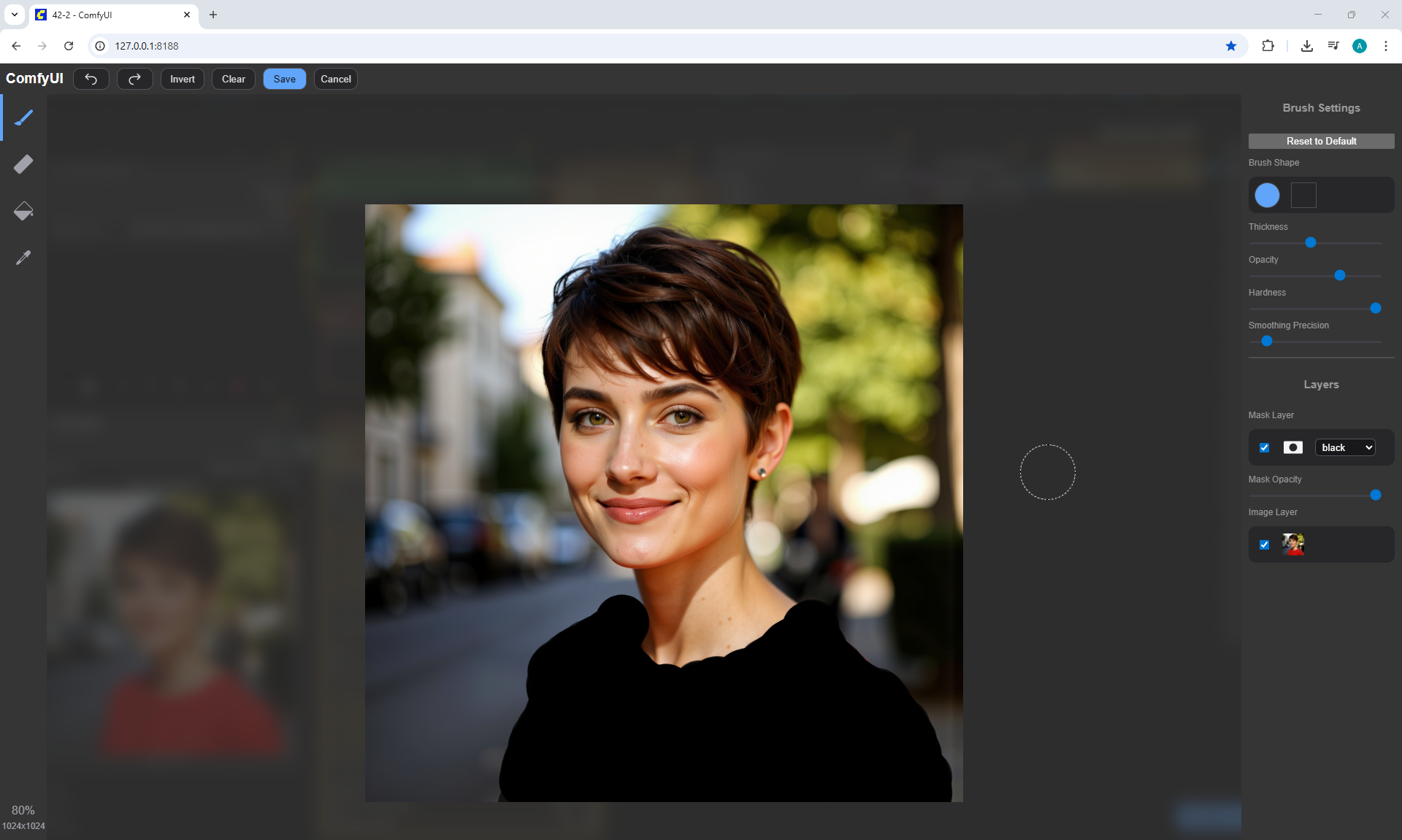The image size is (1402, 840).
Task: Click the Invert mask button
Action: pyautogui.click(x=182, y=79)
